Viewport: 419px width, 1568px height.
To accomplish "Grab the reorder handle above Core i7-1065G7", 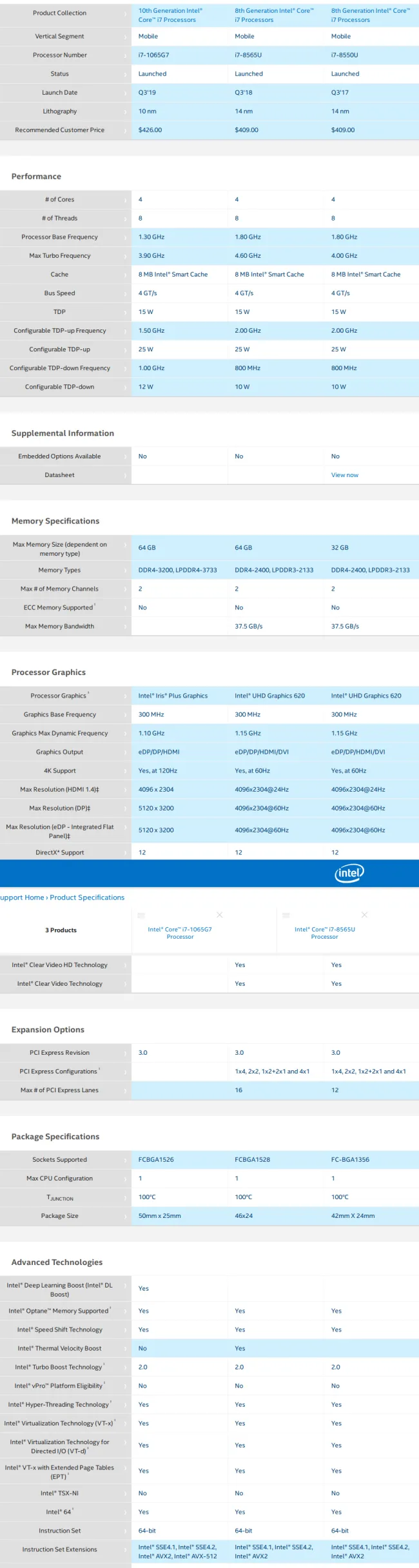I will [x=141, y=915].
